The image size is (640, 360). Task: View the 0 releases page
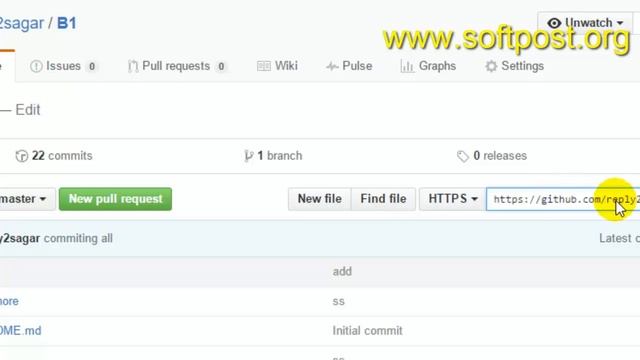click(492, 156)
